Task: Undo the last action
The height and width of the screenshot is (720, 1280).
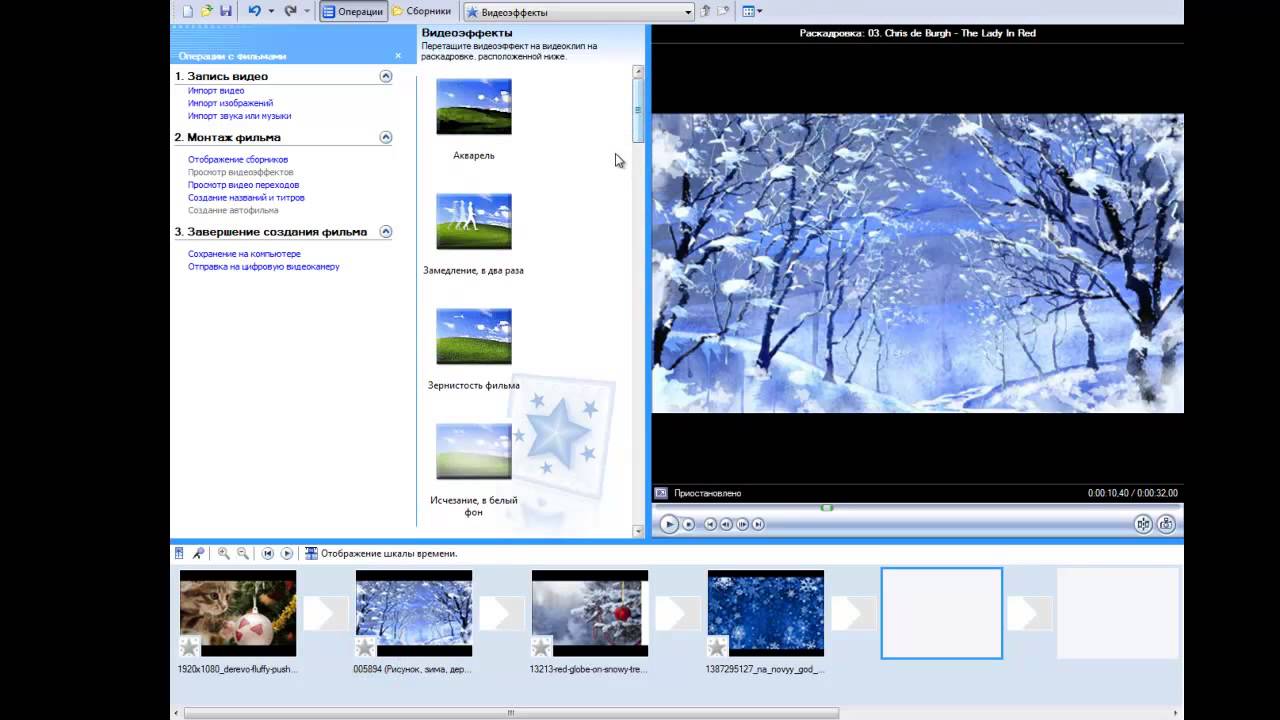Action: coord(254,11)
